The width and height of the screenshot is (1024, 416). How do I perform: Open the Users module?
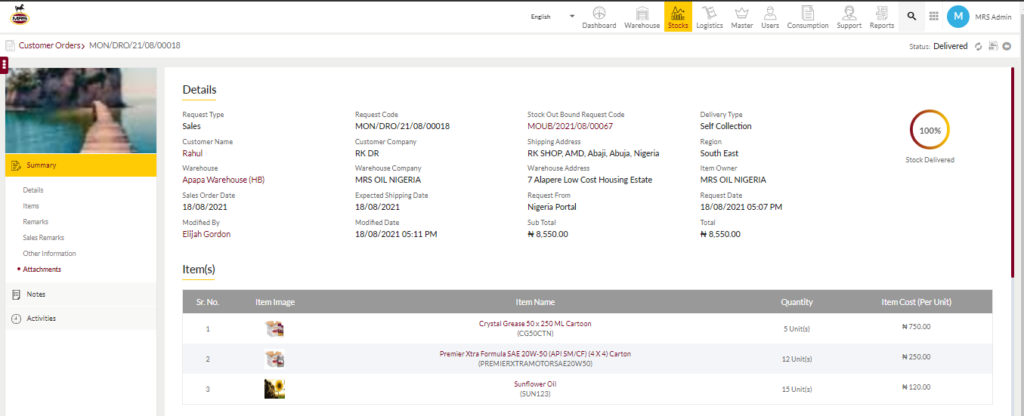(770, 17)
